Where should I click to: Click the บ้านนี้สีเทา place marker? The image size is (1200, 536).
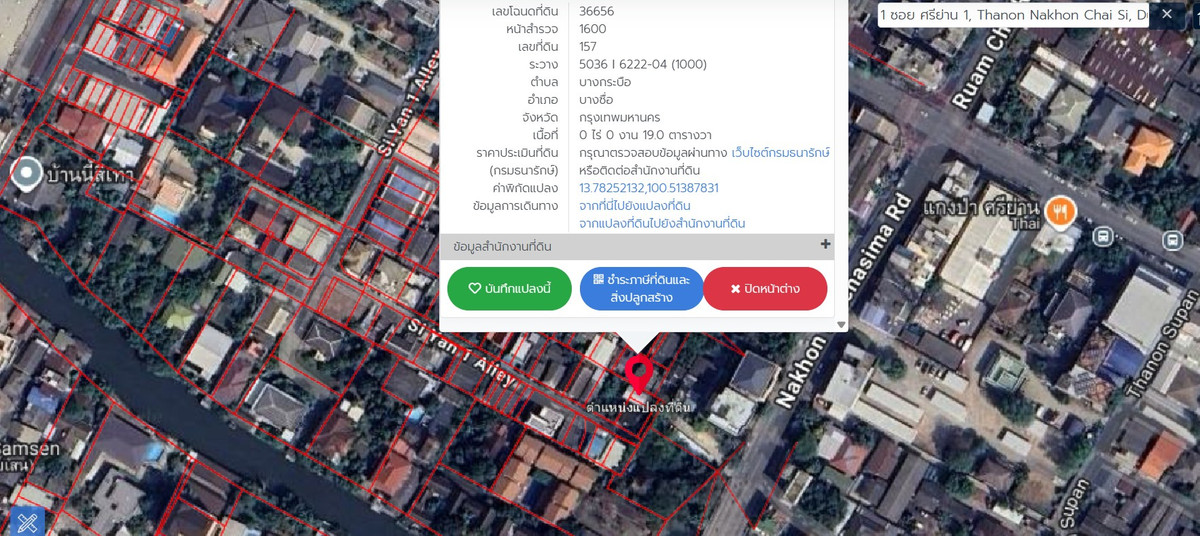coord(26,174)
